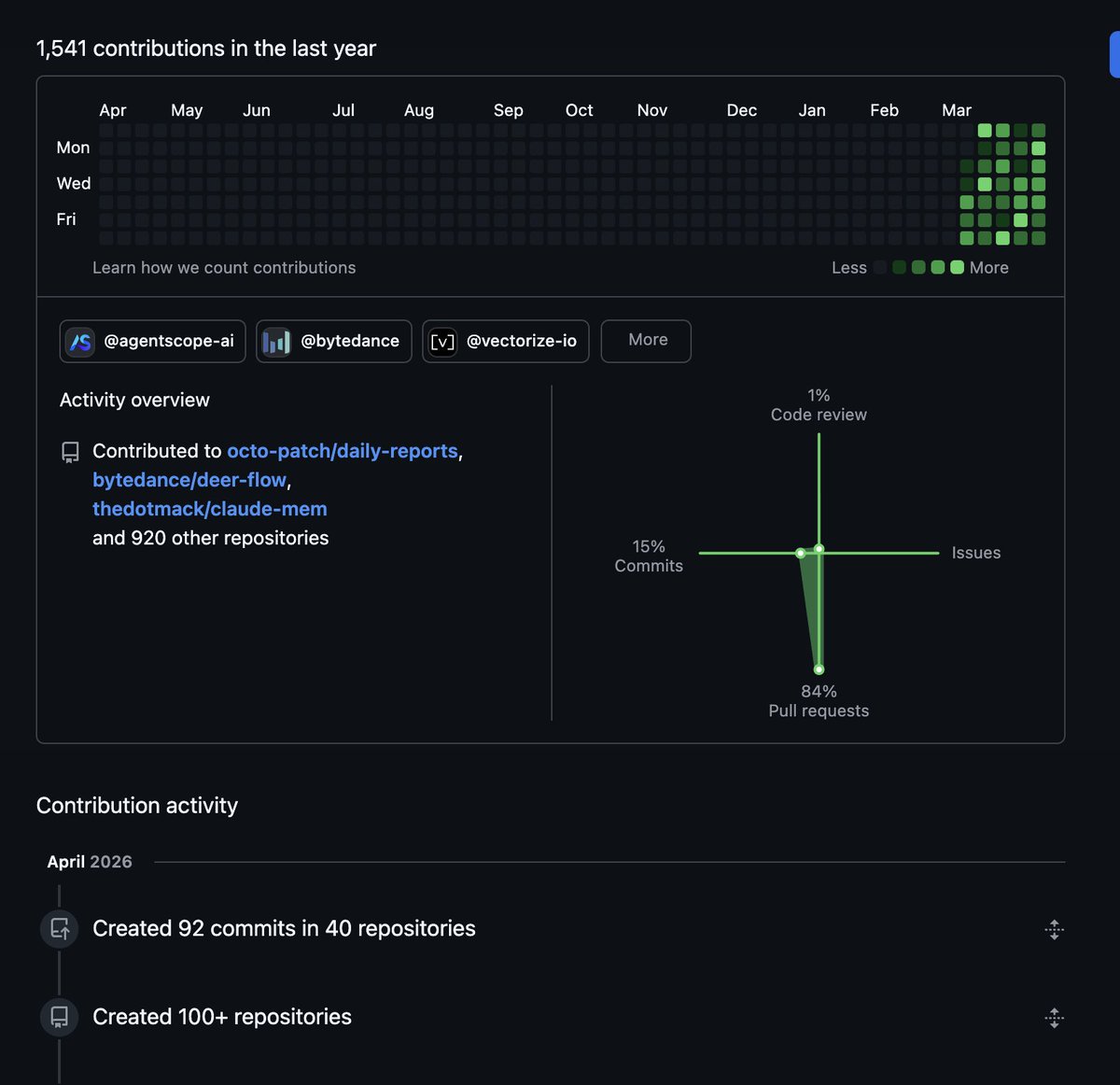The height and width of the screenshot is (1085, 1120).
Task: Click the repository icon beside Created 100+ repositories
Action: tap(59, 1017)
